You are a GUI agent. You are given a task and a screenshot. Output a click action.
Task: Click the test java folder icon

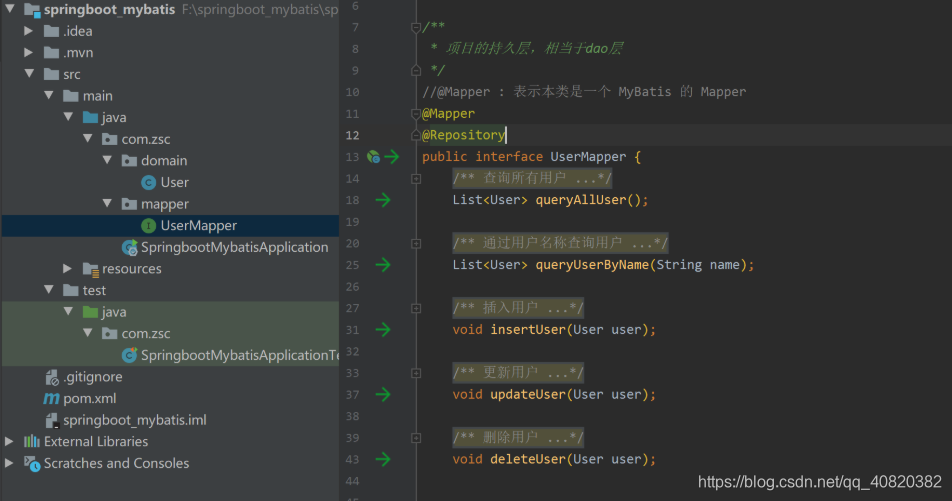coord(90,312)
